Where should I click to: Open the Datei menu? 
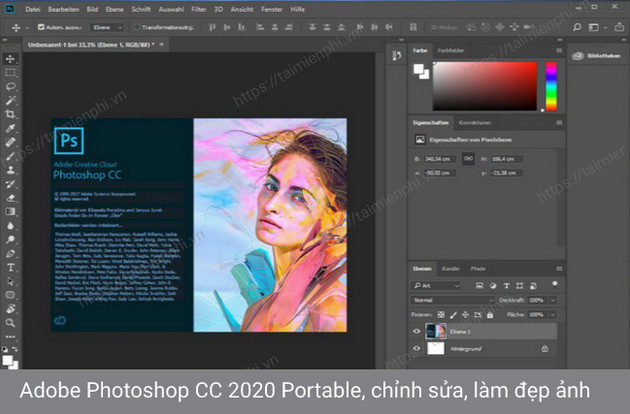[x=33, y=9]
